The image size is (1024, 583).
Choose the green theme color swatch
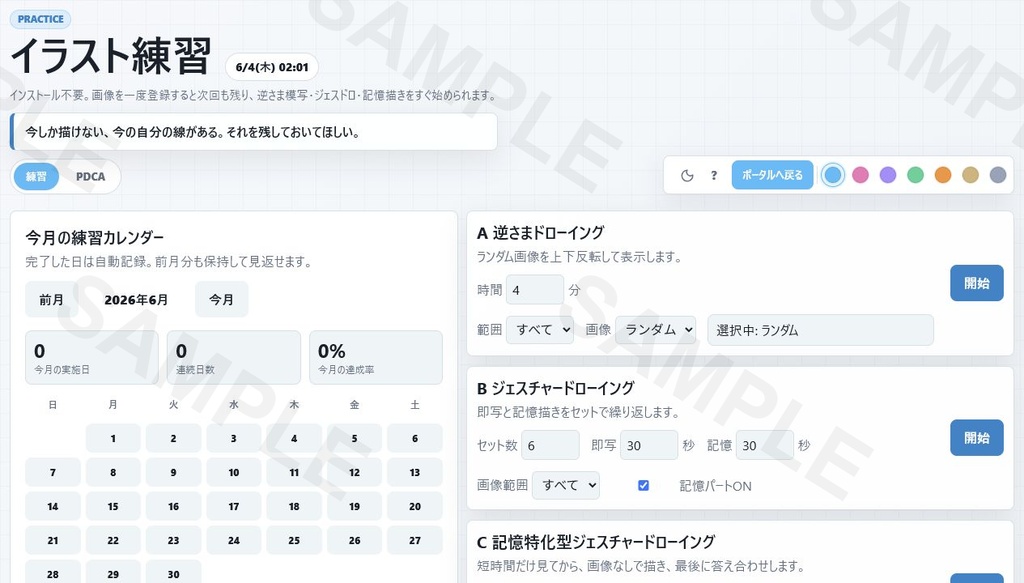tap(916, 175)
